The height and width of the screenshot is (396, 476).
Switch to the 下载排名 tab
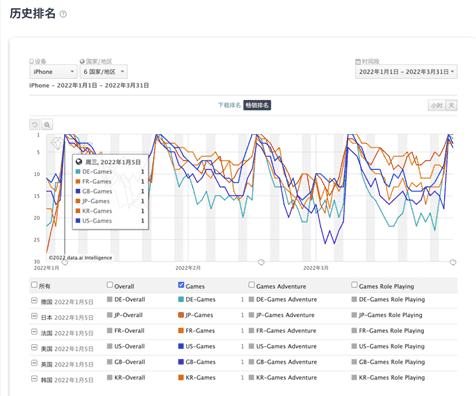tap(229, 105)
